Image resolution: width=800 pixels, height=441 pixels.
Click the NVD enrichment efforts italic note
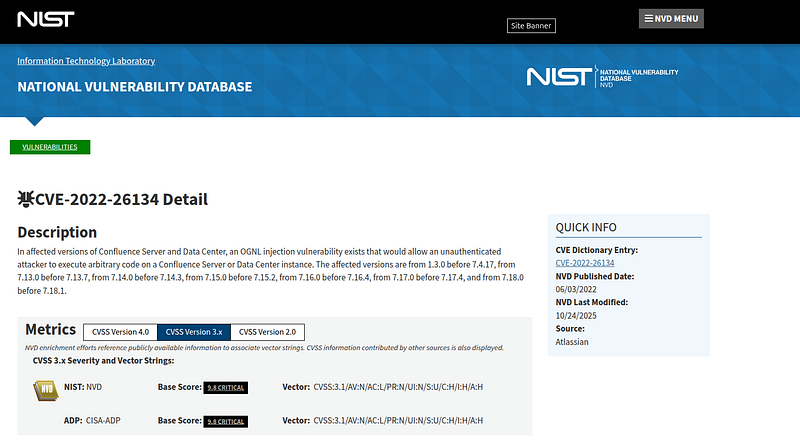coord(264,348)
